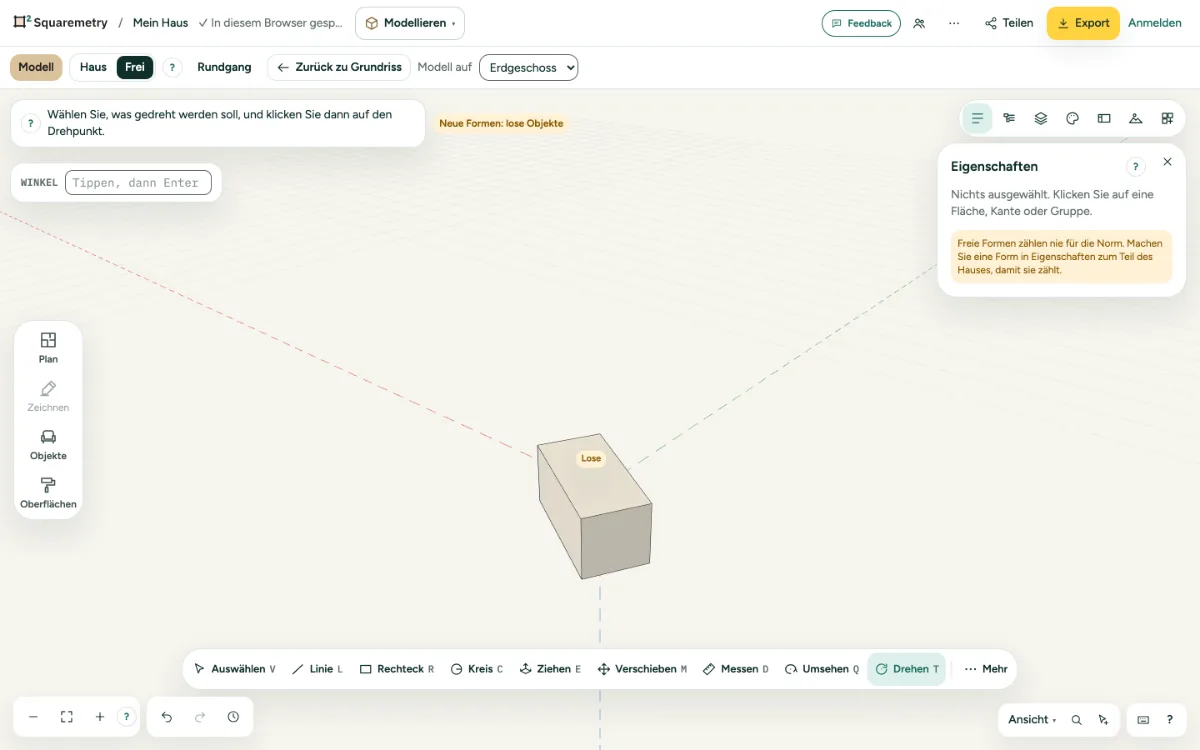This screenshot has height=750, width=1200.
Task: Click the Teilen share button
Action: click(1008, 23)
